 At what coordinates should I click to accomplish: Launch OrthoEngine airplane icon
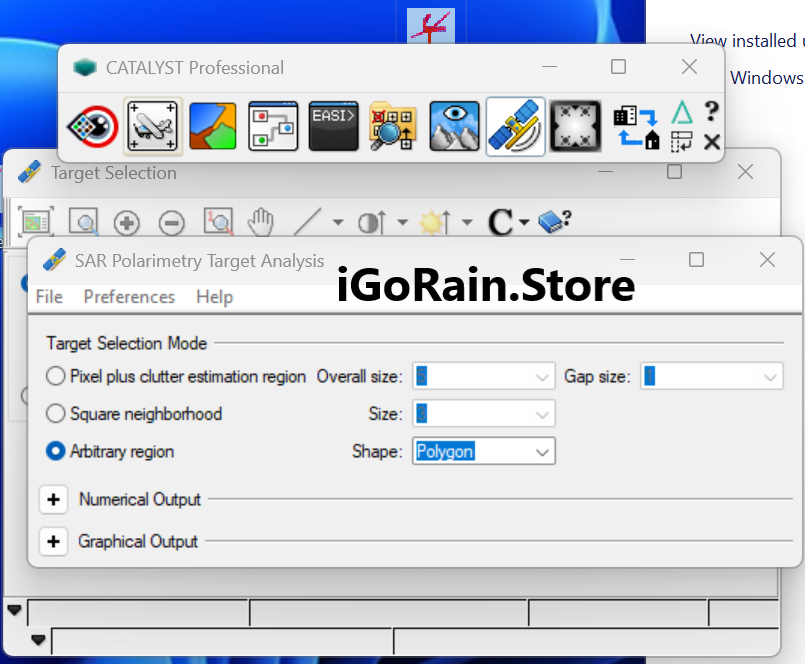152,126
